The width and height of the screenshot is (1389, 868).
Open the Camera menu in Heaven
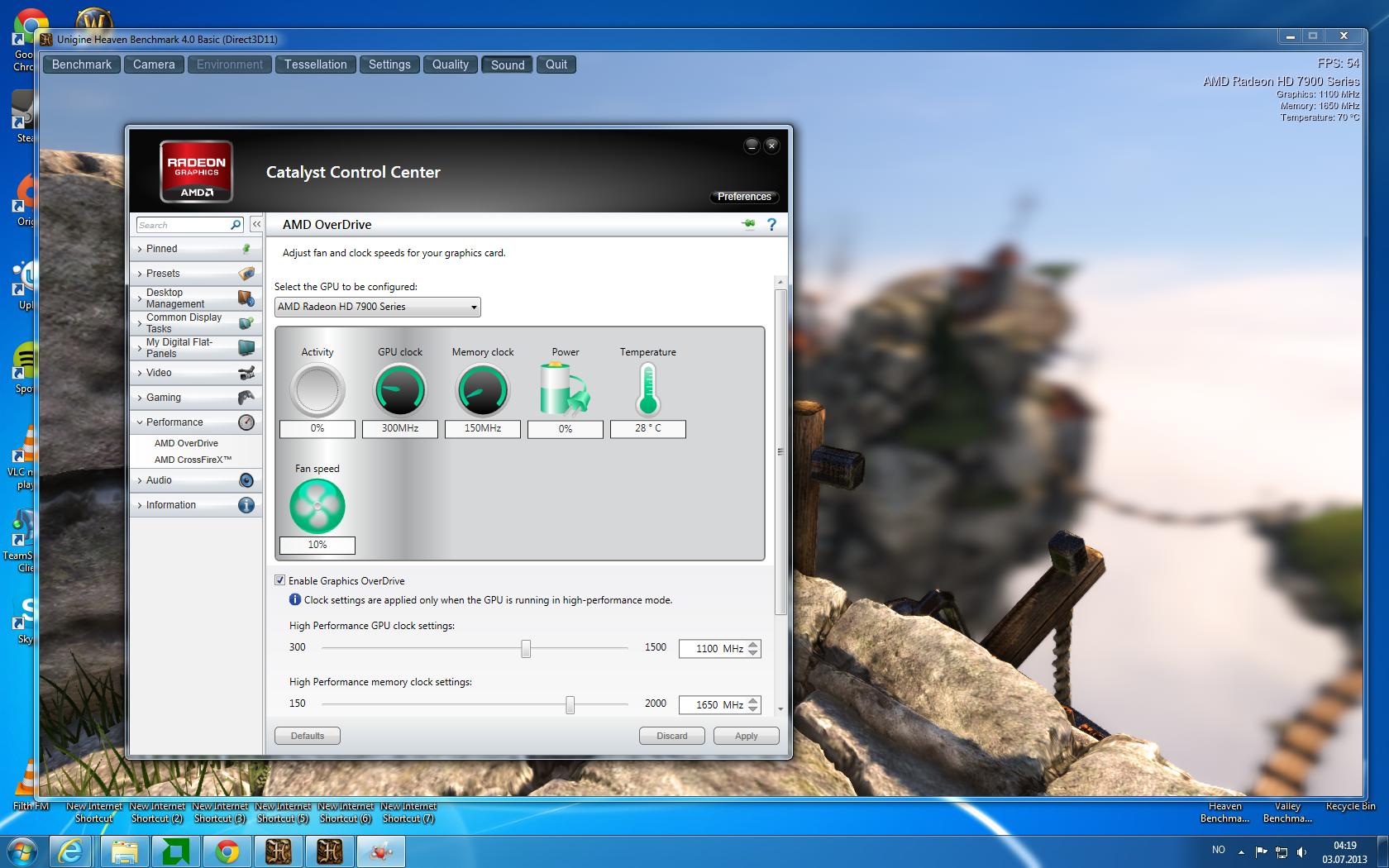pyautogui.click(x=154, y=64)
